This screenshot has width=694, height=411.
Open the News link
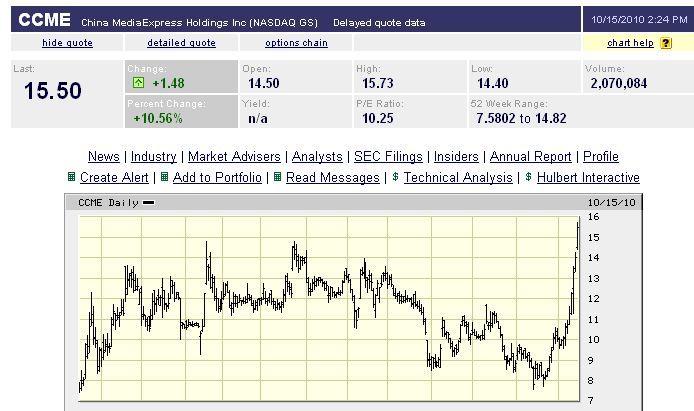104,157
